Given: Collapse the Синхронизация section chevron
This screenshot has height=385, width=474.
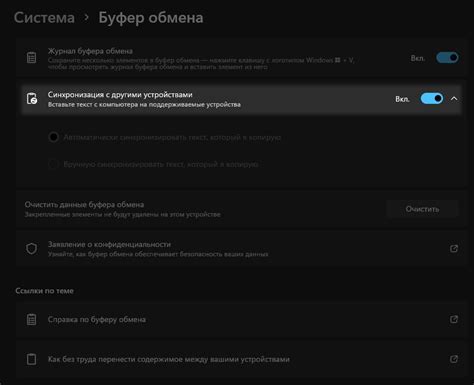Looking at the screenshot, I should click(454, 99).
